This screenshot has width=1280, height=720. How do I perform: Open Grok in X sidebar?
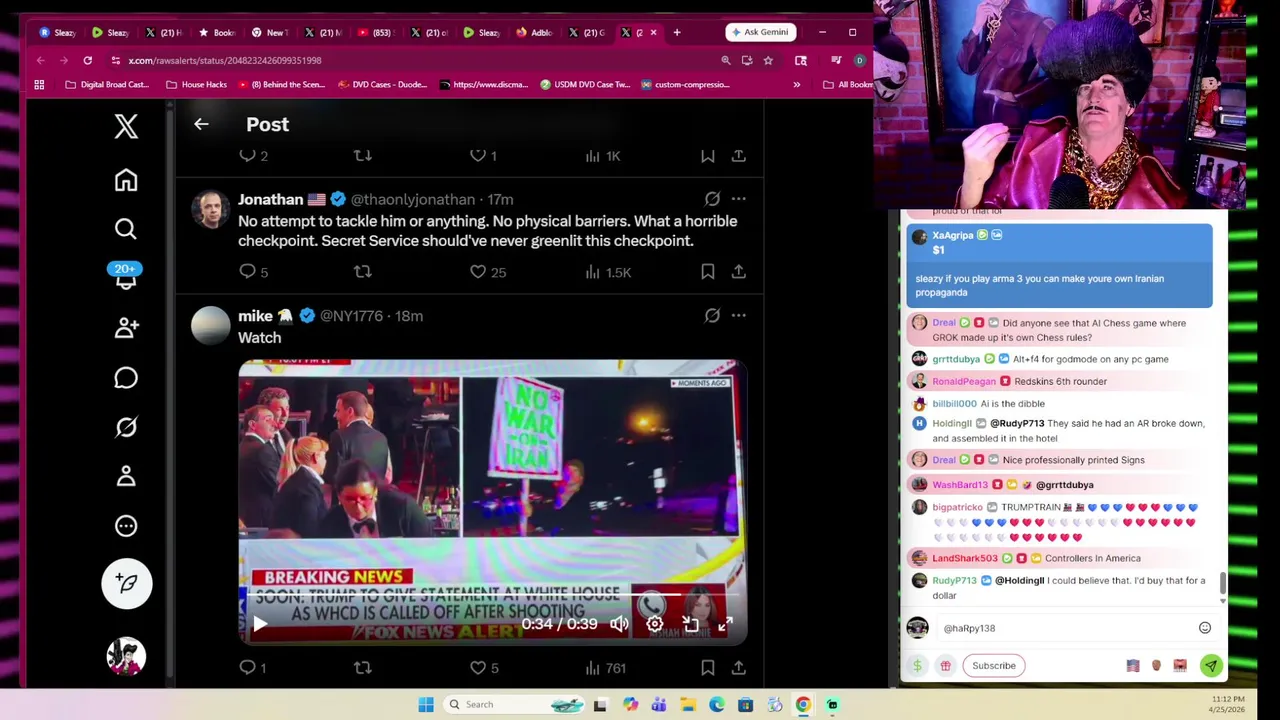point(126,427)
